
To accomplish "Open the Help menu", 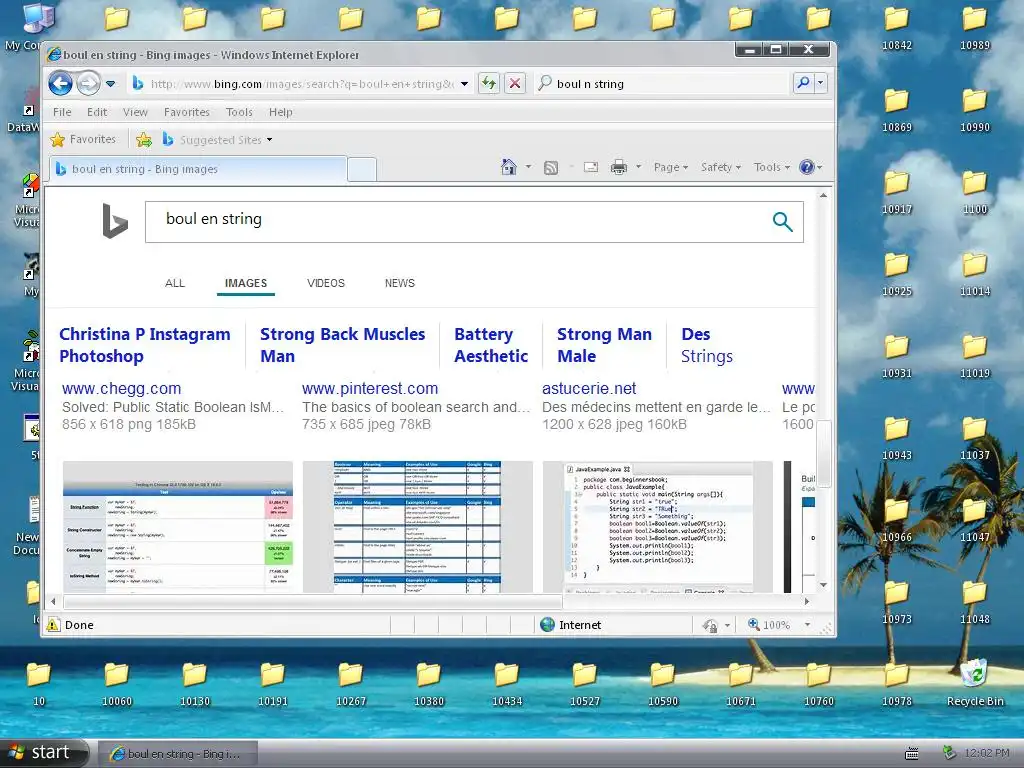I will 281,112.
